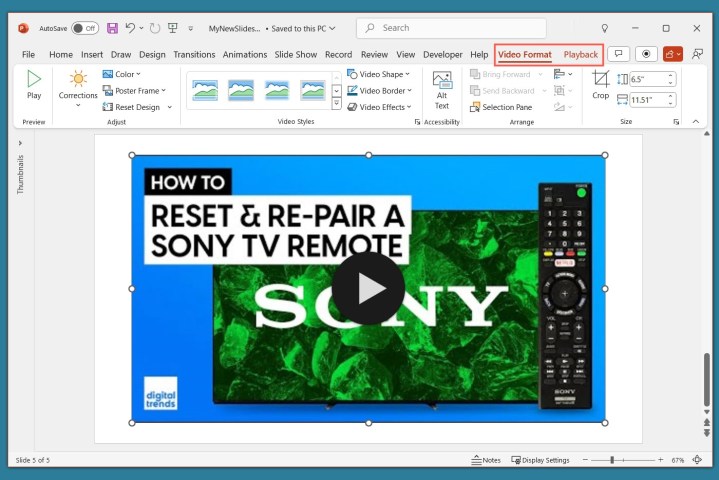Screen dimensions: 719x480
Task: Open the Color dropdown in Adjust group
Action: click(122, 74)
